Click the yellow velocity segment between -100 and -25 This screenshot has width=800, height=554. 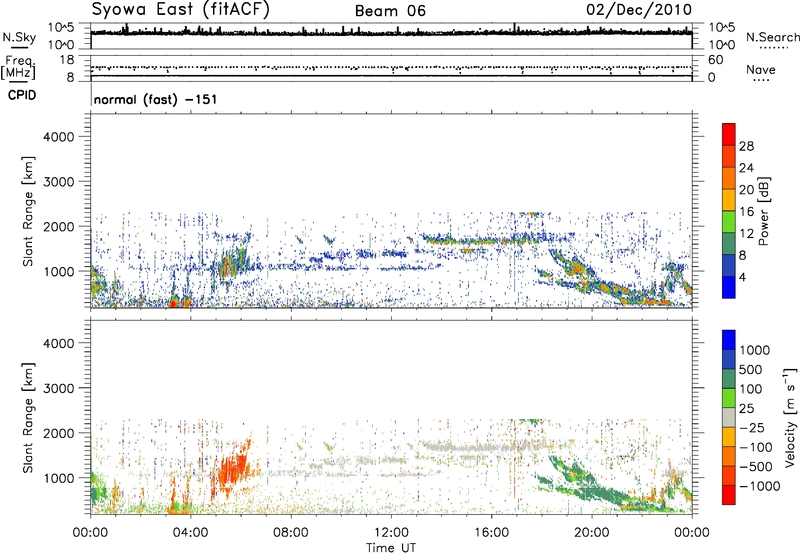point(729,437)
